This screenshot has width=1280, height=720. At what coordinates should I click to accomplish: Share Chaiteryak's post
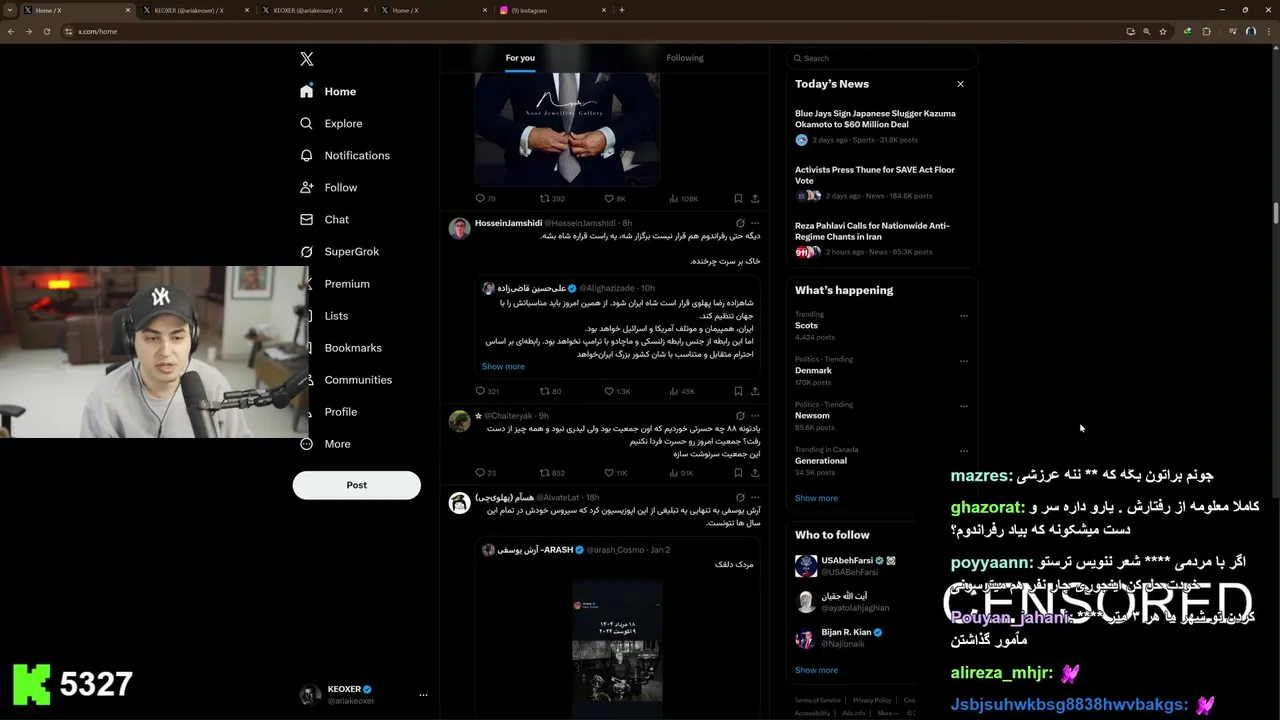point(755,473)
